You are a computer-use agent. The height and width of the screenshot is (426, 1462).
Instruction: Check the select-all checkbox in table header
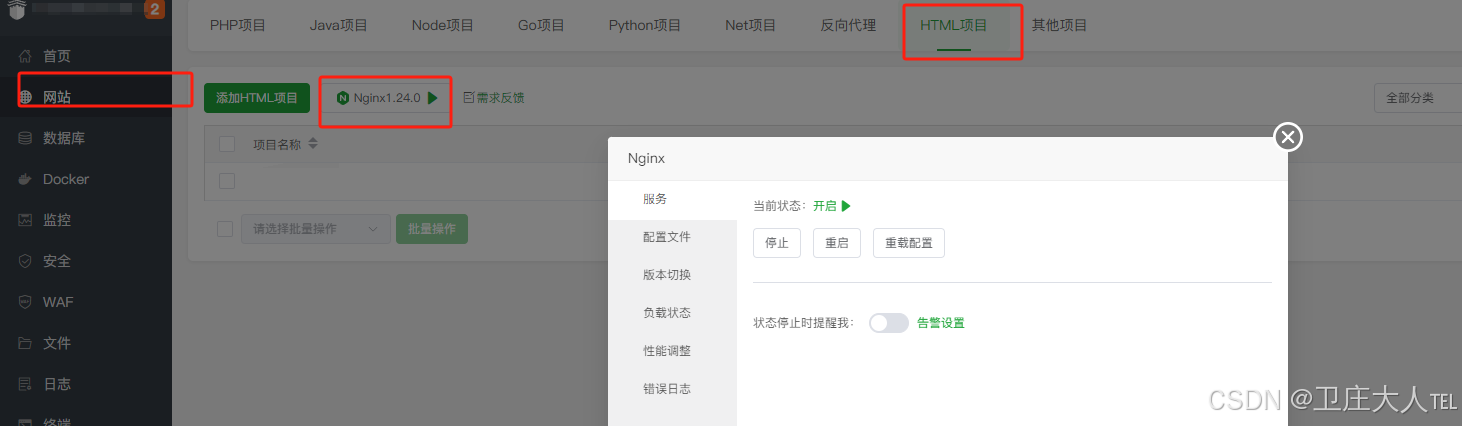(x=227, y=144)
